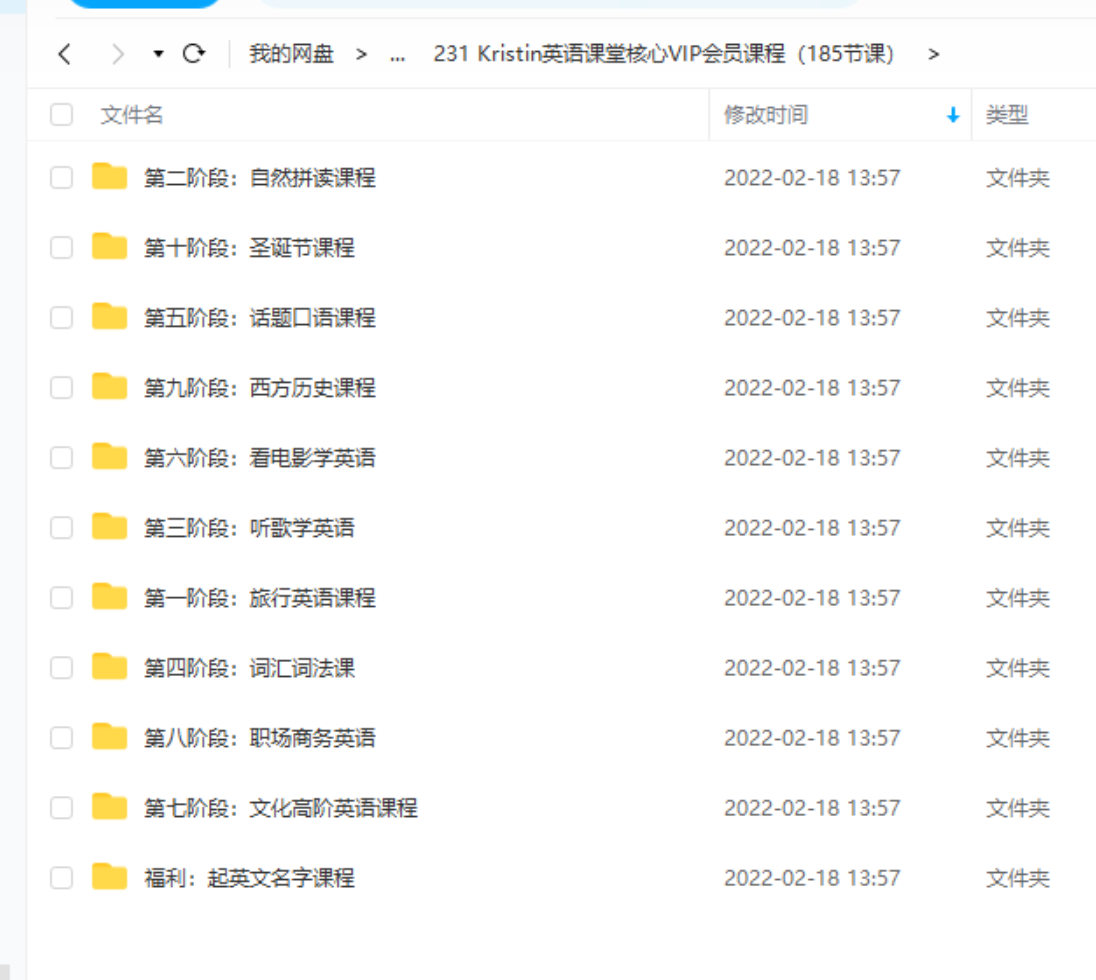Open folder icon for 第八阶段：职场商务英语
Viewport: 1096px width, 980px height.
[x=109, y=737]
